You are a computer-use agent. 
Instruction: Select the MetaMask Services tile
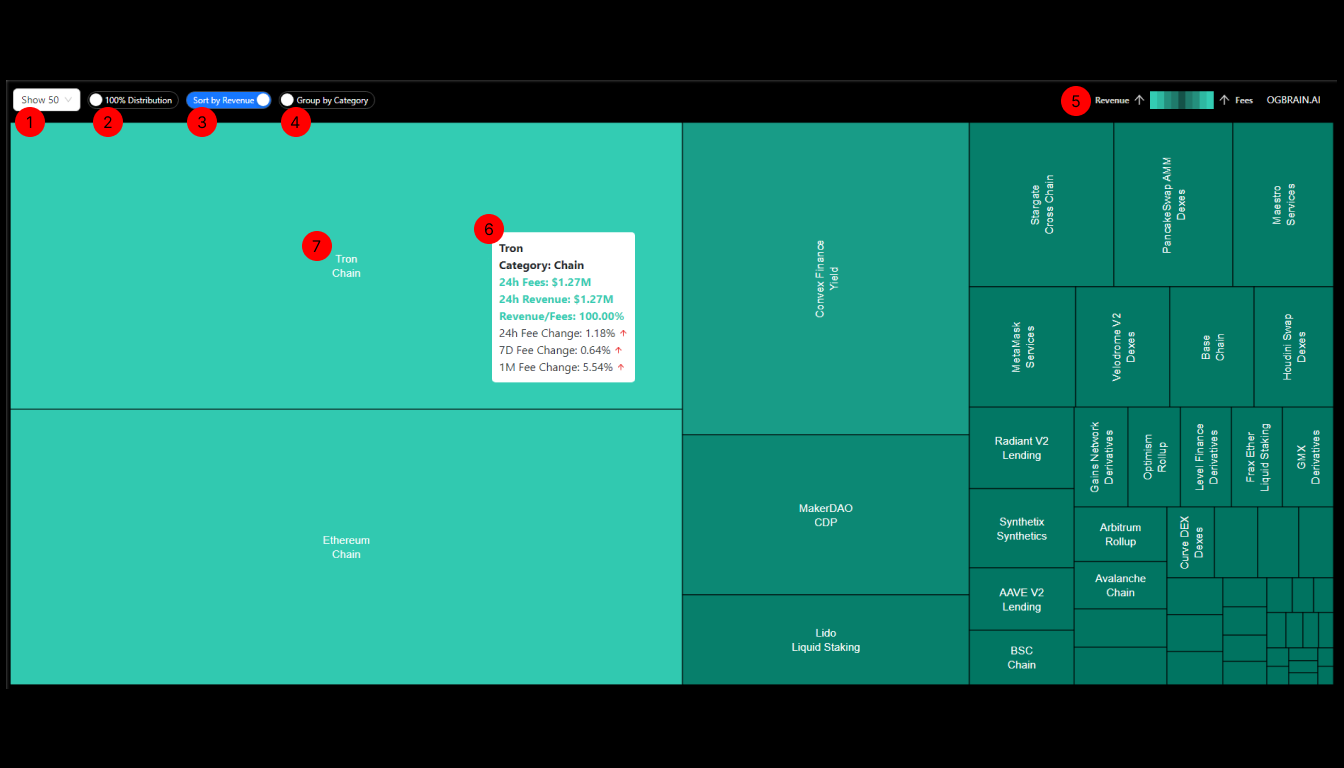click(x=1021, y=347)
